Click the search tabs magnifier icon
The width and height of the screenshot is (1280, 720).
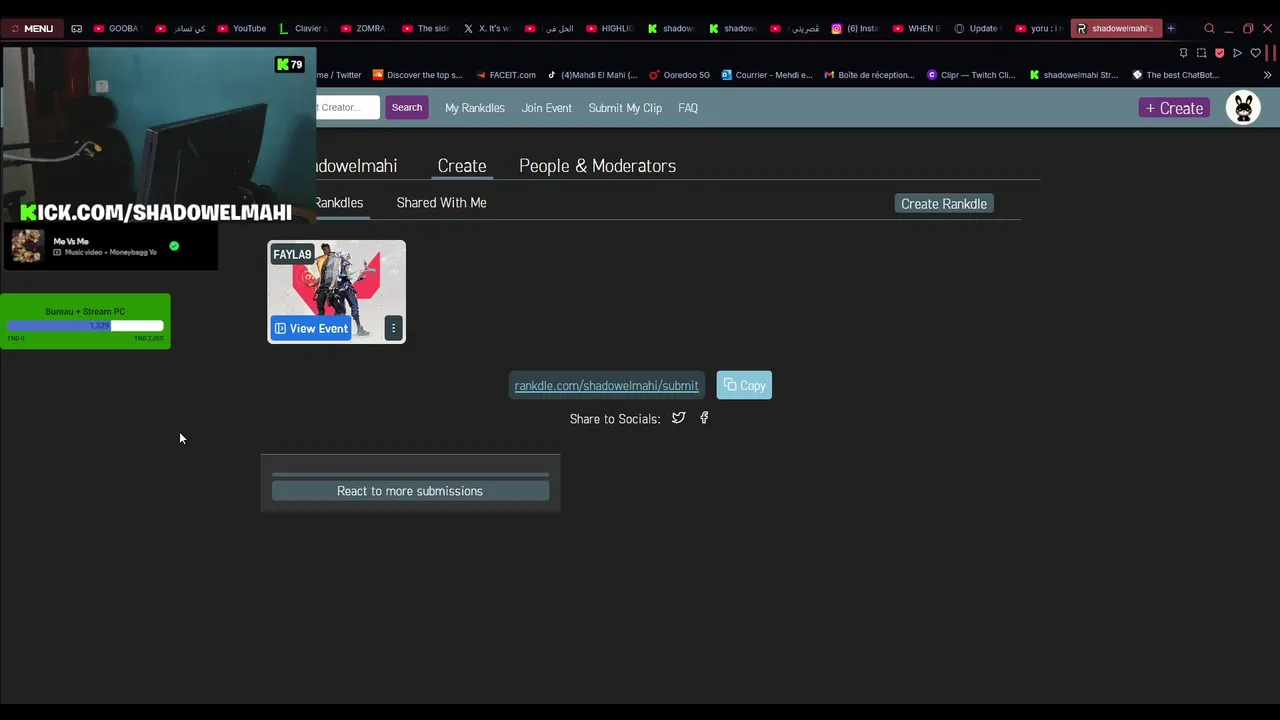(1209, 28)
